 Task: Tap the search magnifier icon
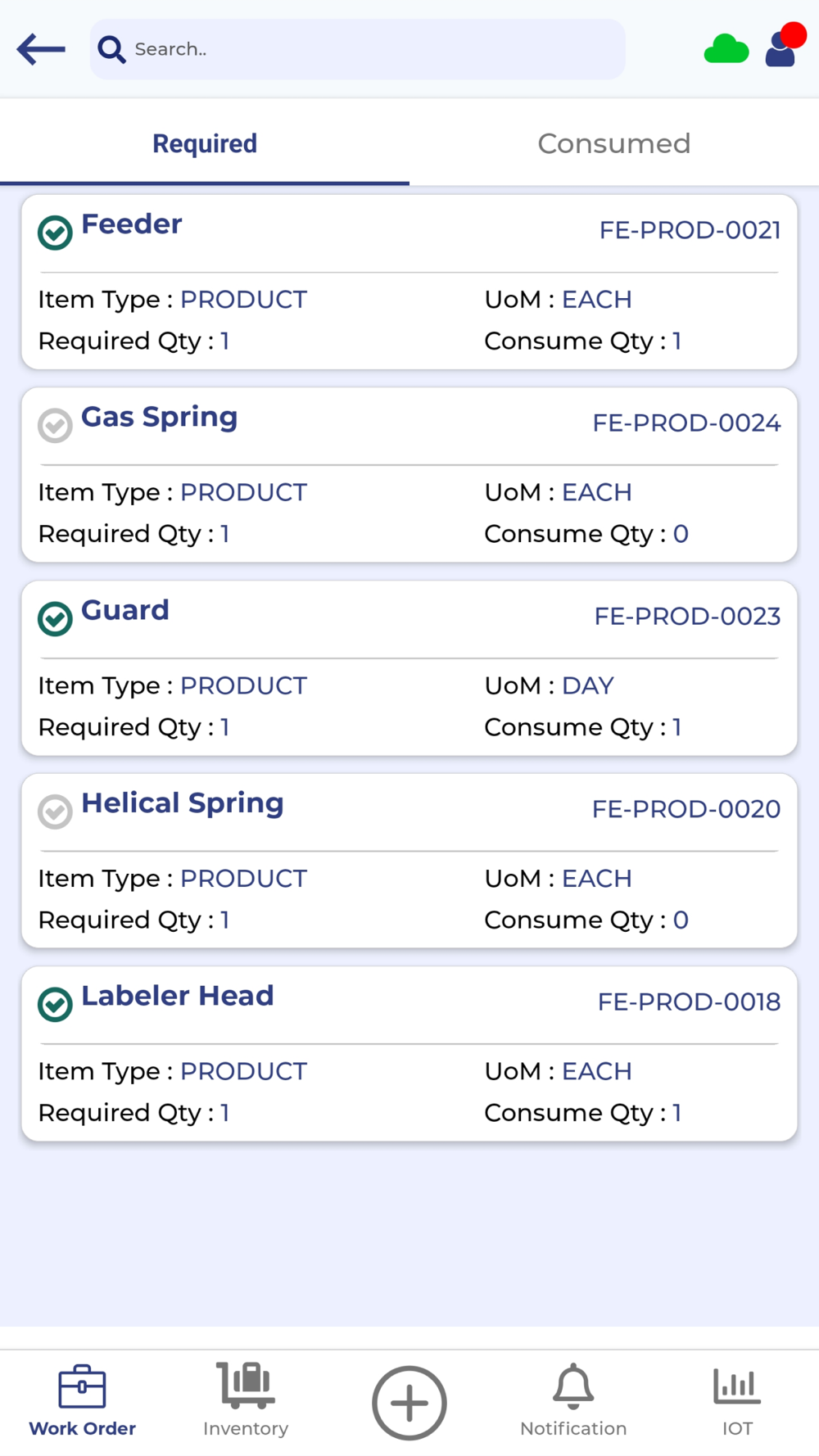click(111, 49)
